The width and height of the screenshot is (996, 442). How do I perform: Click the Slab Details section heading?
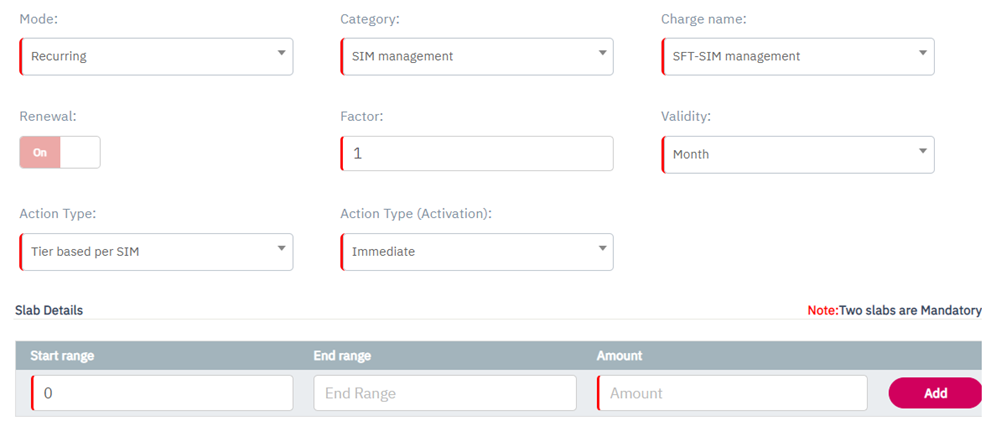[x=49, y=310]
